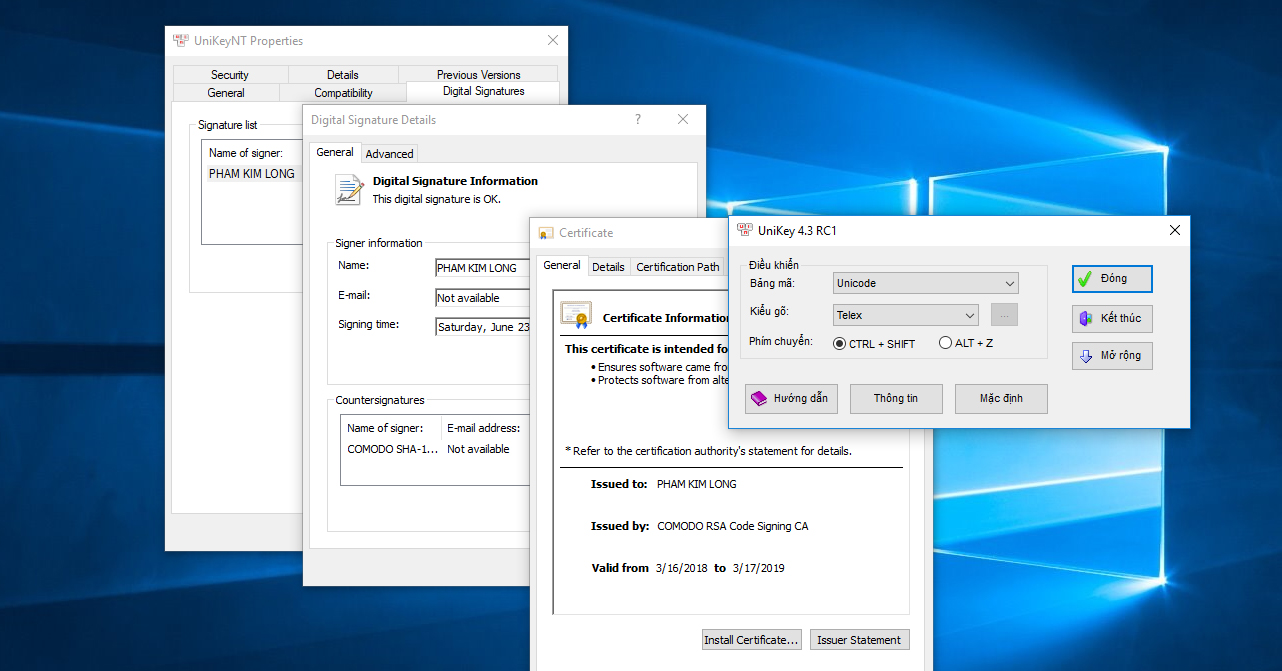The height and width of the screenshot is (671, 1282).
Task: Click E-mail address column header in Countersignatures
Action: 485,428
